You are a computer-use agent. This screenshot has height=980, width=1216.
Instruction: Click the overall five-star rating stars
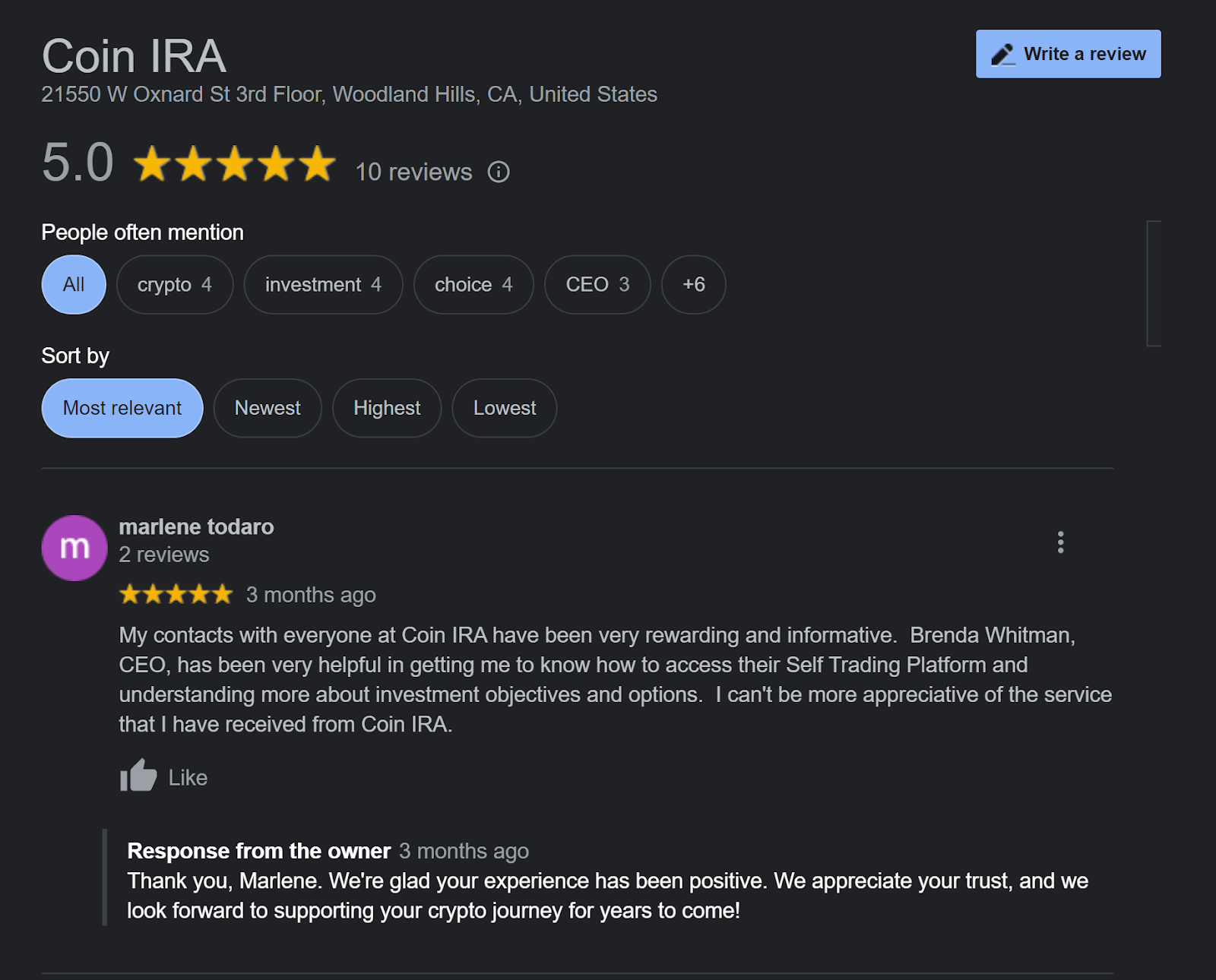point(235,164)
